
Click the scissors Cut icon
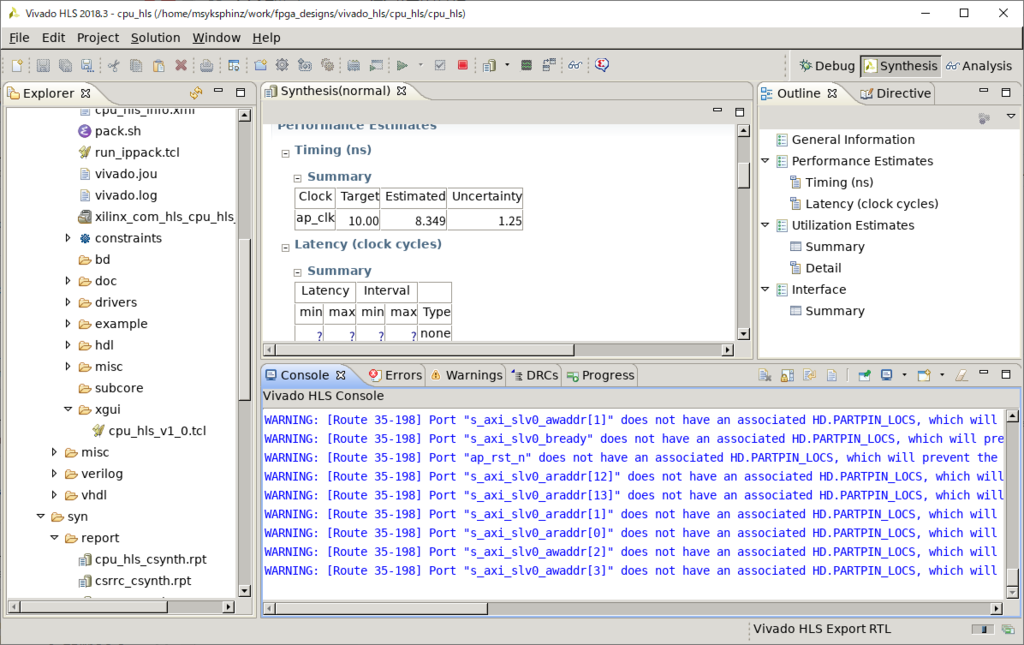pyautogui.click(x=114, y=65)
